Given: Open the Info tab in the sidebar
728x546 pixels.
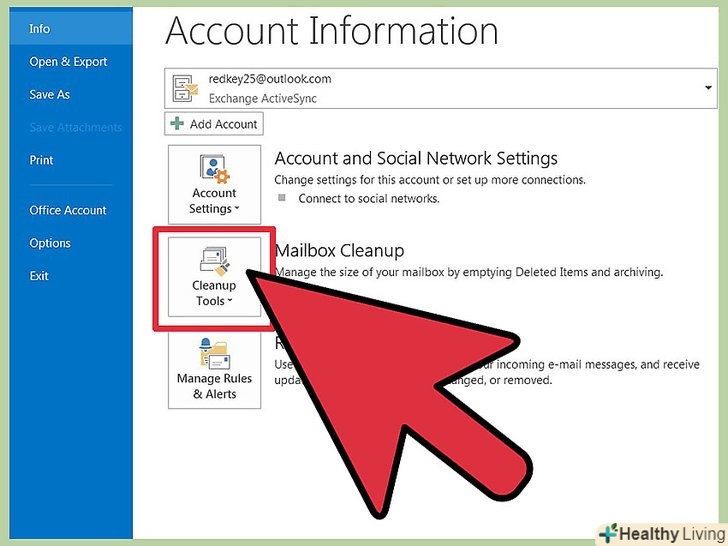Looking at the screenshot, I should click(x=71, y=29).
